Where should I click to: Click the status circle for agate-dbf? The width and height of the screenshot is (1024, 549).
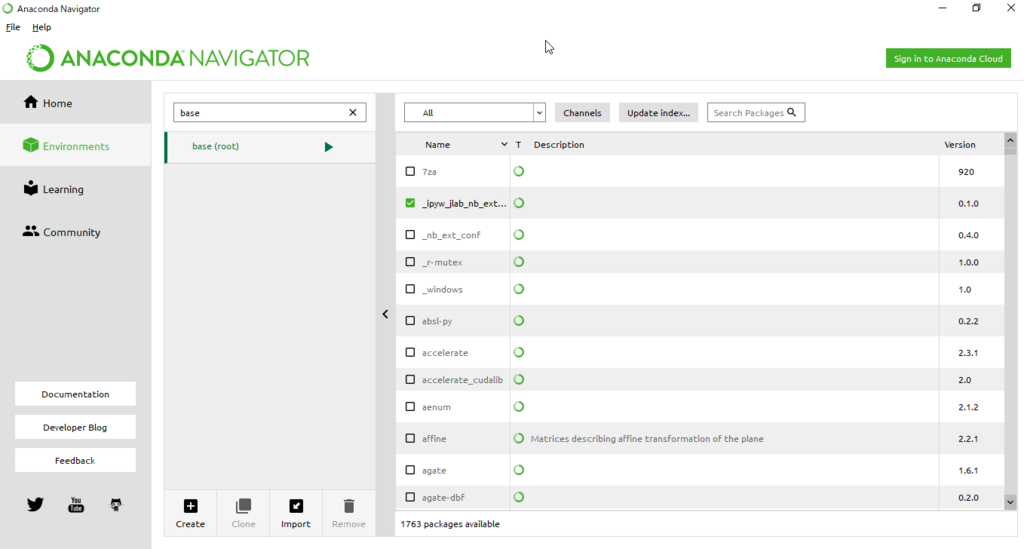point(519,497)
